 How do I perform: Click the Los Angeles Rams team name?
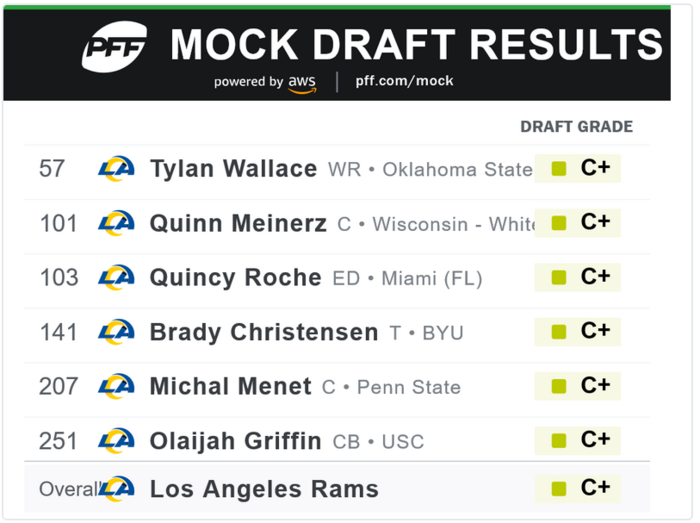[264, 489]
